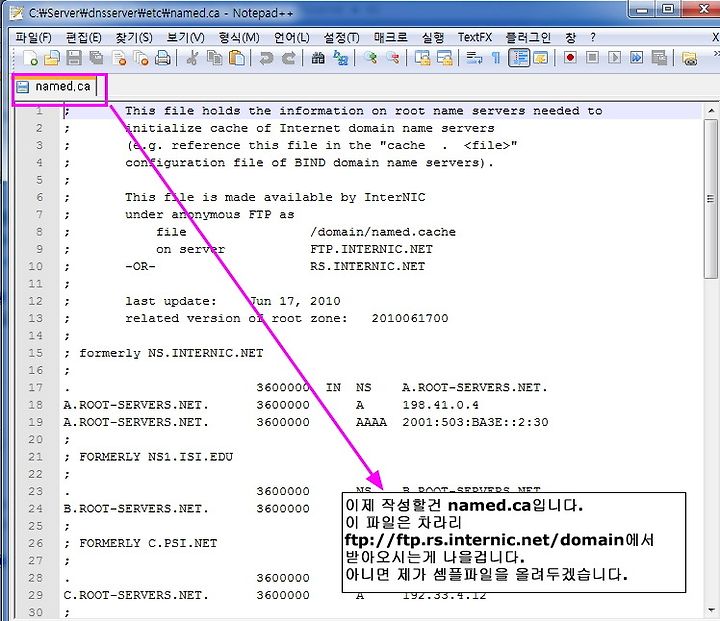Click line number 17 in margin

point(36,388)
